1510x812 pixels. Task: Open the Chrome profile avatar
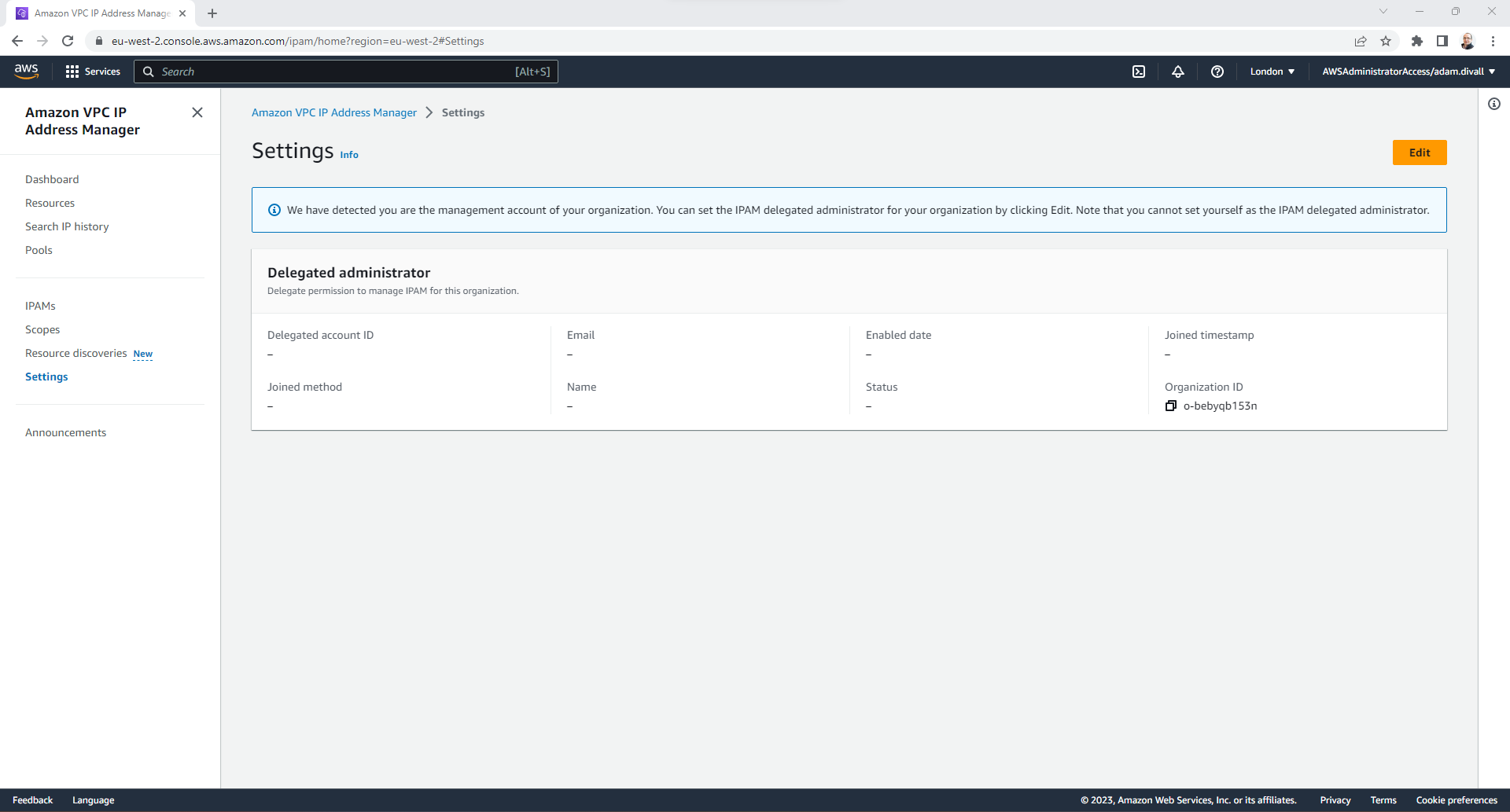(1468, 41)
